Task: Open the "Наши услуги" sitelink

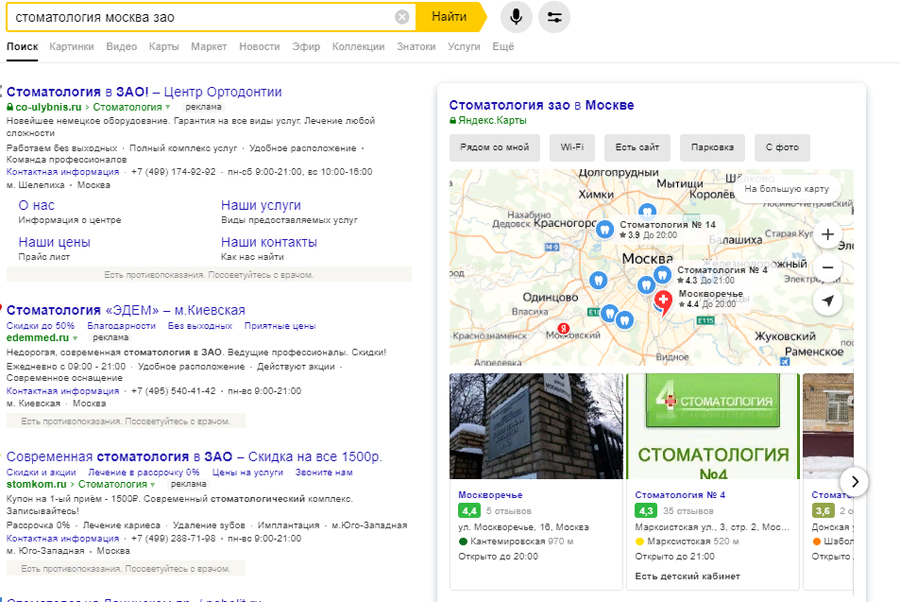Action: [x=260, y=205]
